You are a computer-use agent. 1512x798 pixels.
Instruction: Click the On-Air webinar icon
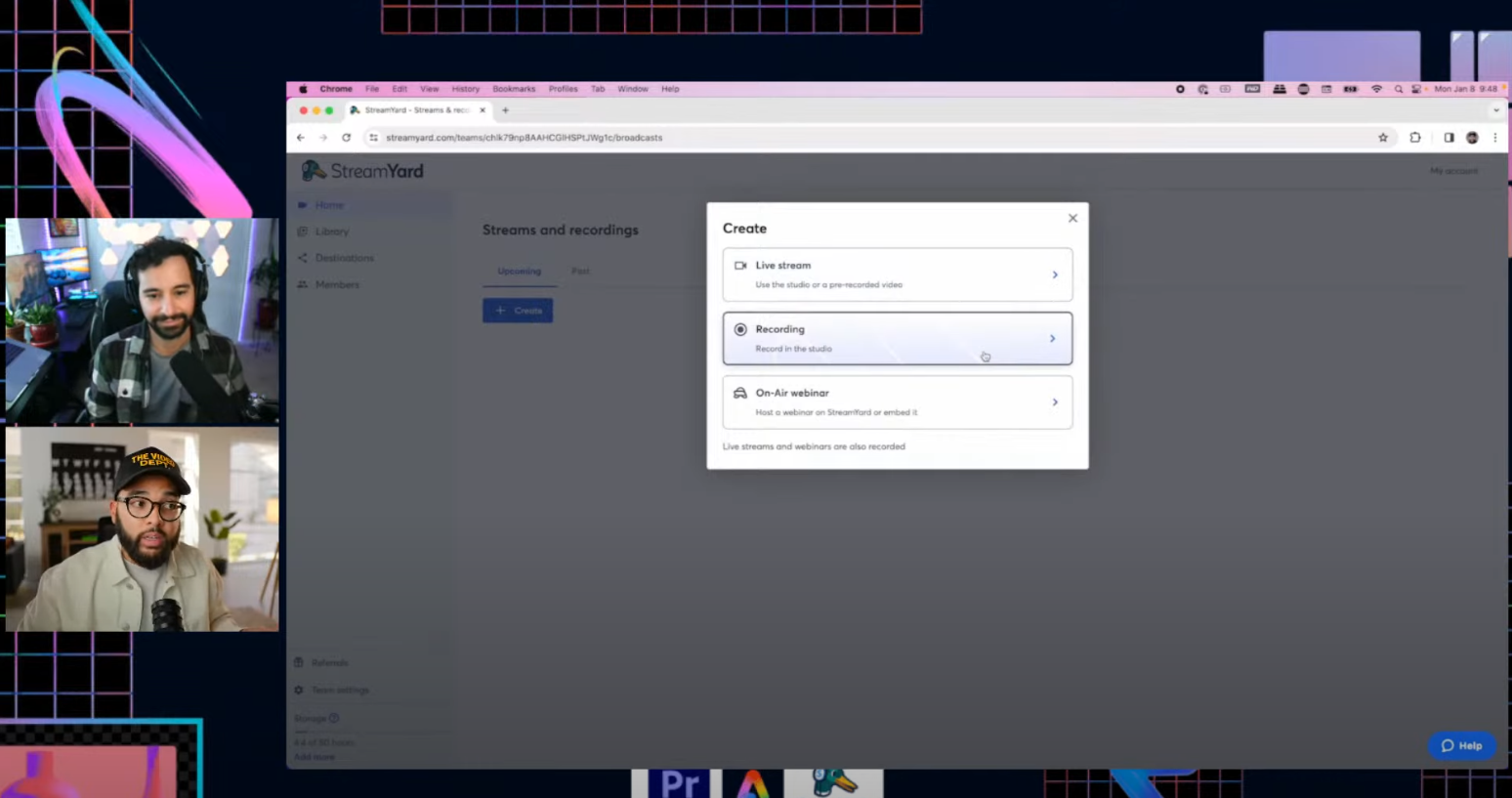pos(740,393)
